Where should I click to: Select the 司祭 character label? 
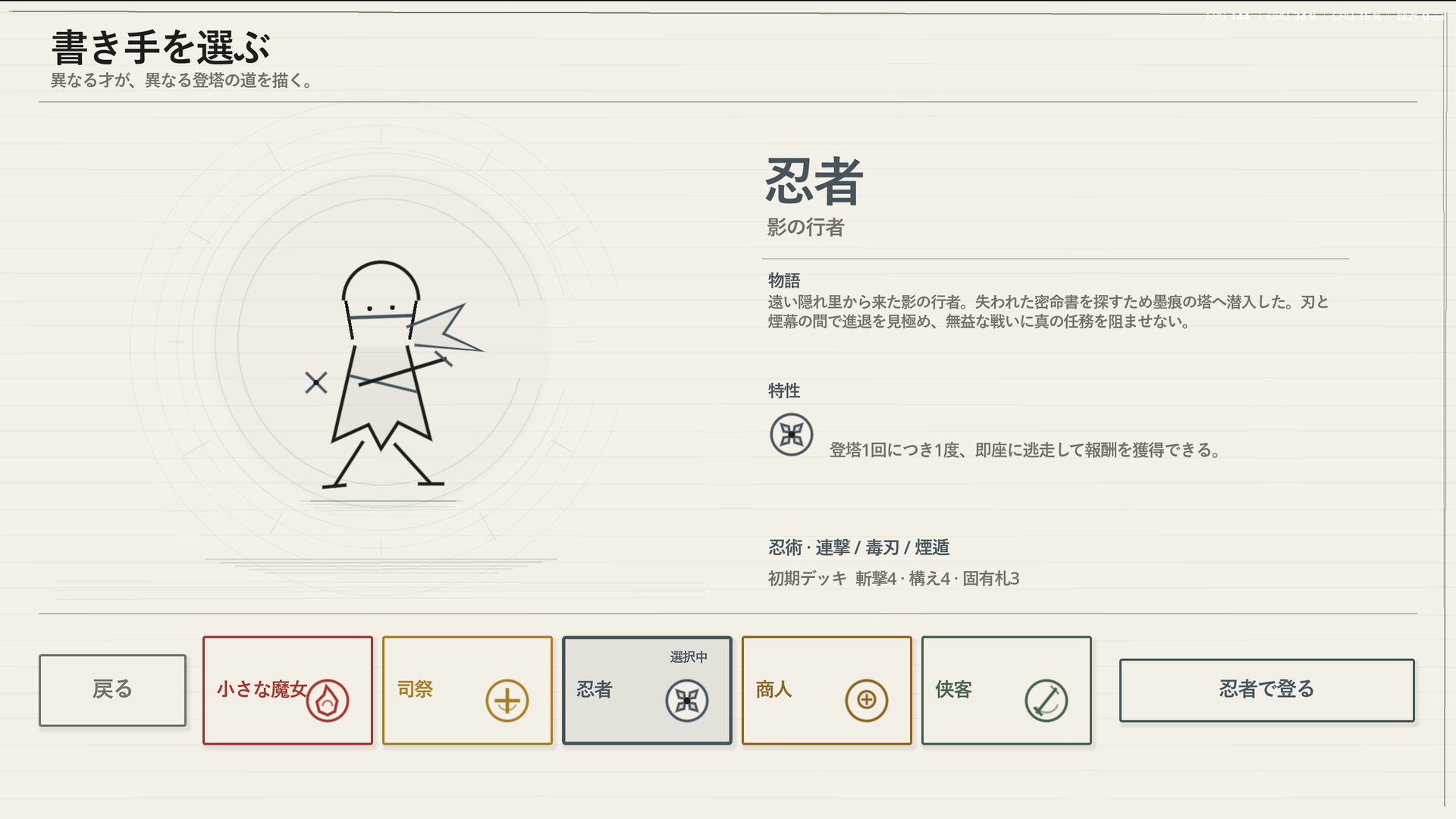[x=415, y=689]
